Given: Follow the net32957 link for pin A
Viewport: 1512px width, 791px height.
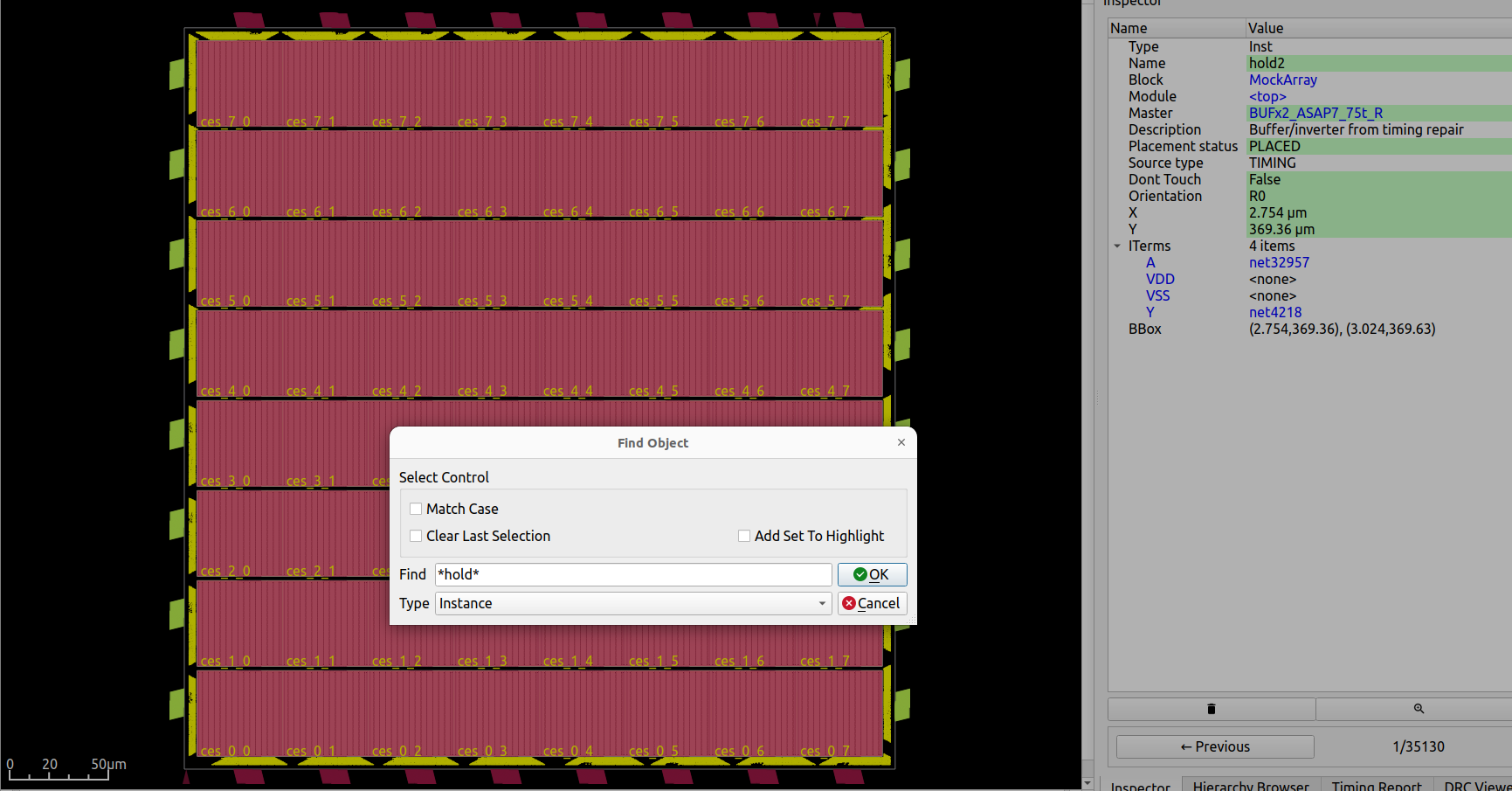Looking at the screenshot, I should [x=1279, y=262].
